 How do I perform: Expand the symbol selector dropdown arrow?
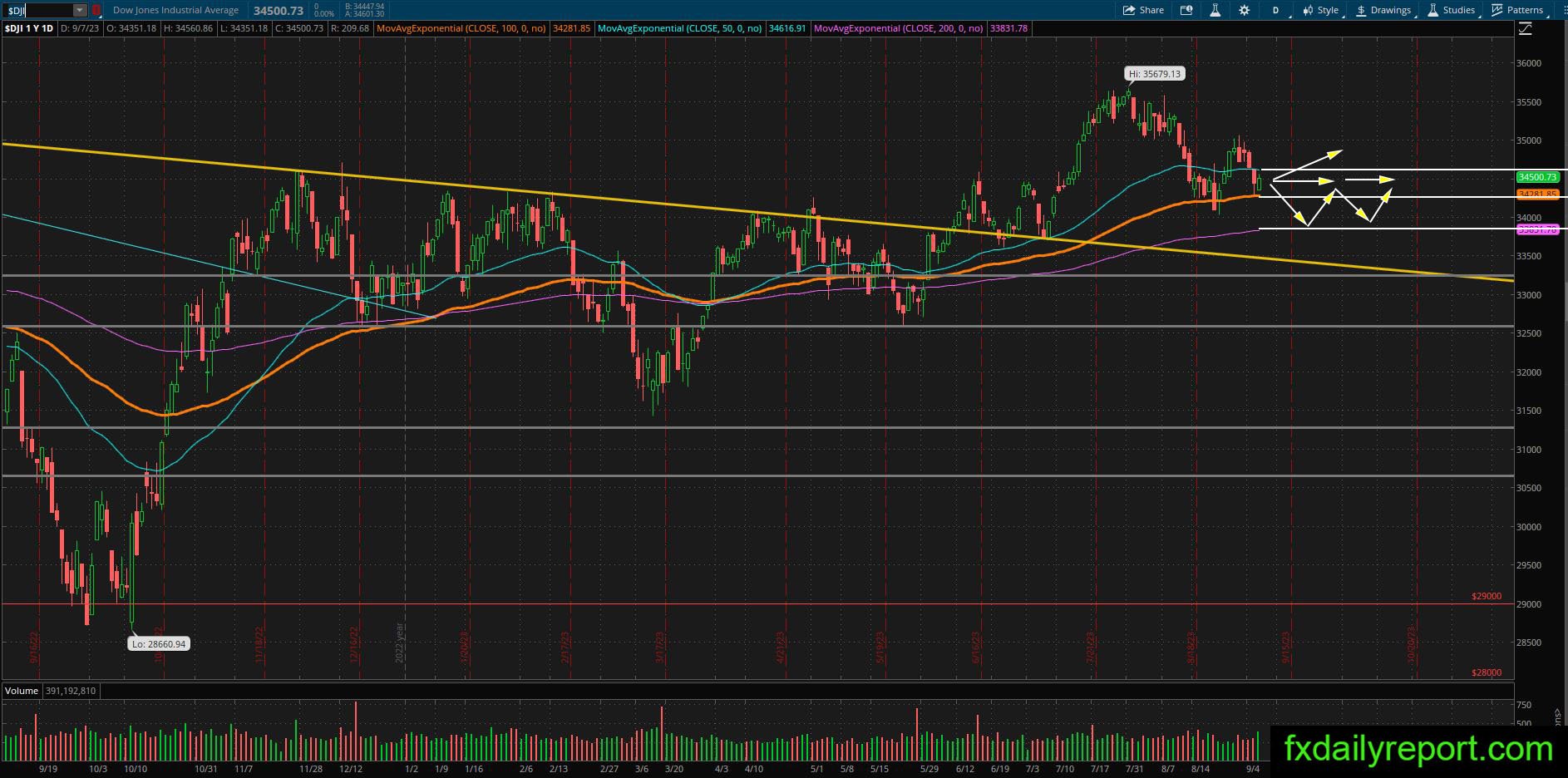click(x=80, y=10)
